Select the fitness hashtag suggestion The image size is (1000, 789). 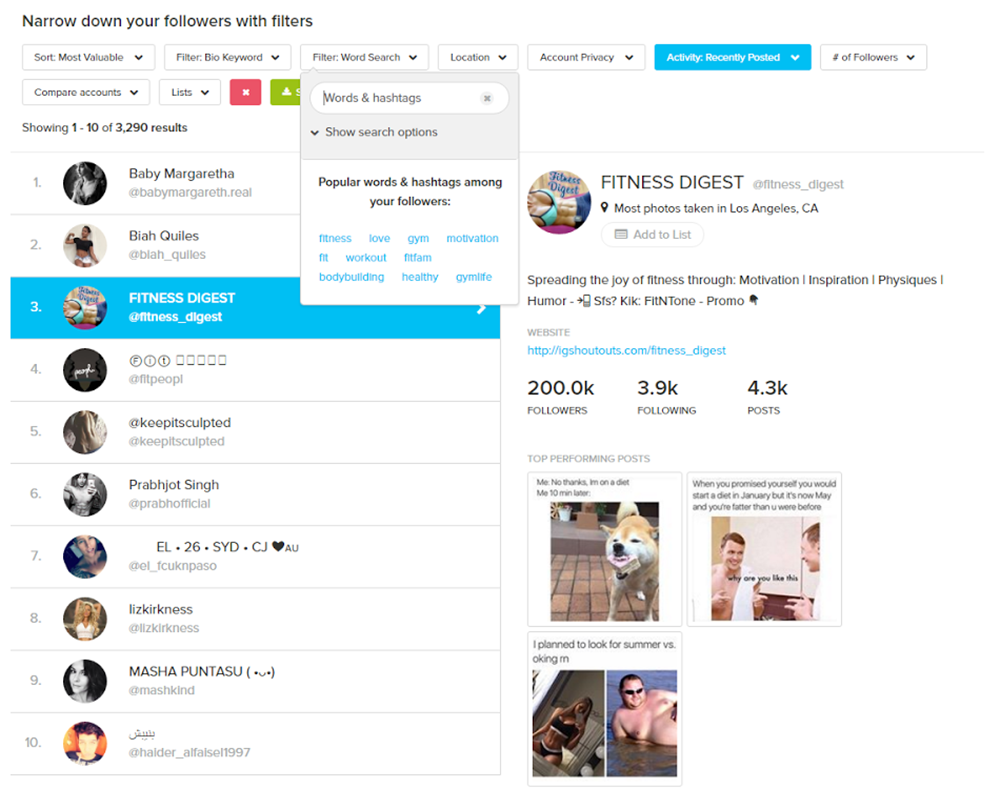click(335, 238)
